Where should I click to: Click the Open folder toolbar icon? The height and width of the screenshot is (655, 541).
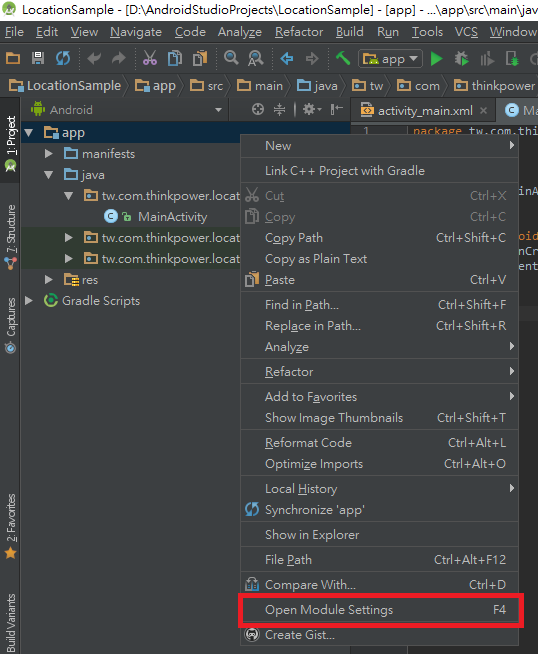pyautogui.click(x=13, y=58)
